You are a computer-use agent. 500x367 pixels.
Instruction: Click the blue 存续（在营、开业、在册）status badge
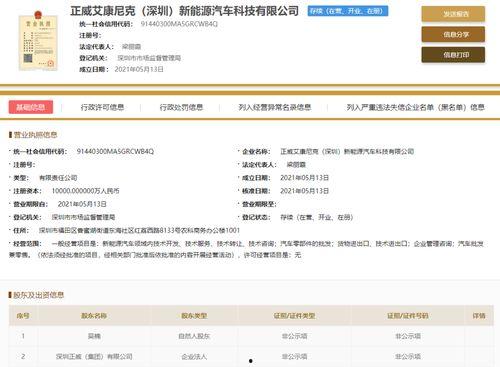tap(348, 11)
